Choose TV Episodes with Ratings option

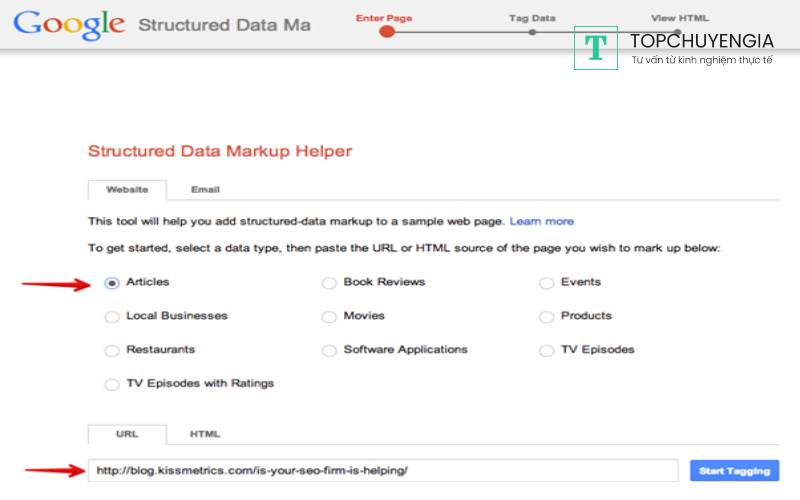pos(112,384)
